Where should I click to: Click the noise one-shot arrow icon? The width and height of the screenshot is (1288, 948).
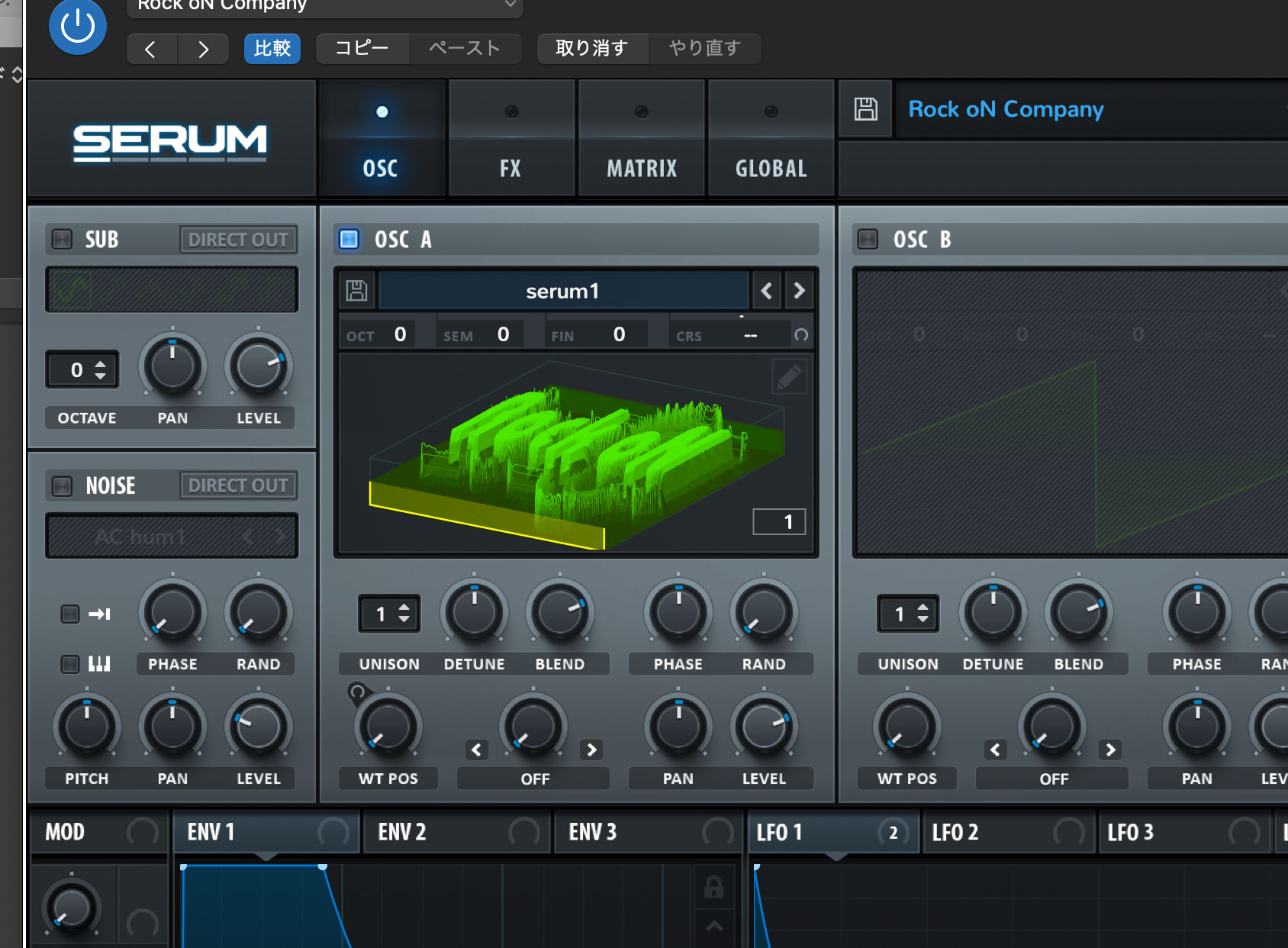click(100, 614)
